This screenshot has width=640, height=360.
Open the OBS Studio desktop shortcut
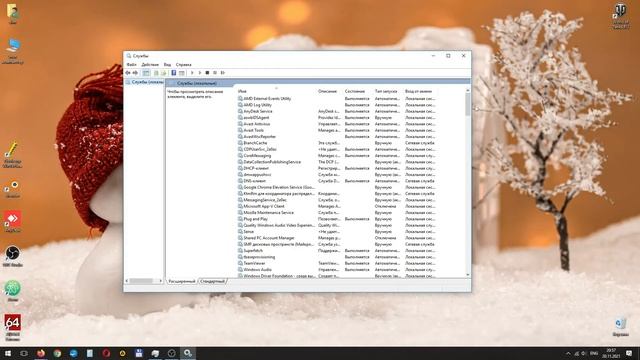pyautogui.click(x=13, y=256)
